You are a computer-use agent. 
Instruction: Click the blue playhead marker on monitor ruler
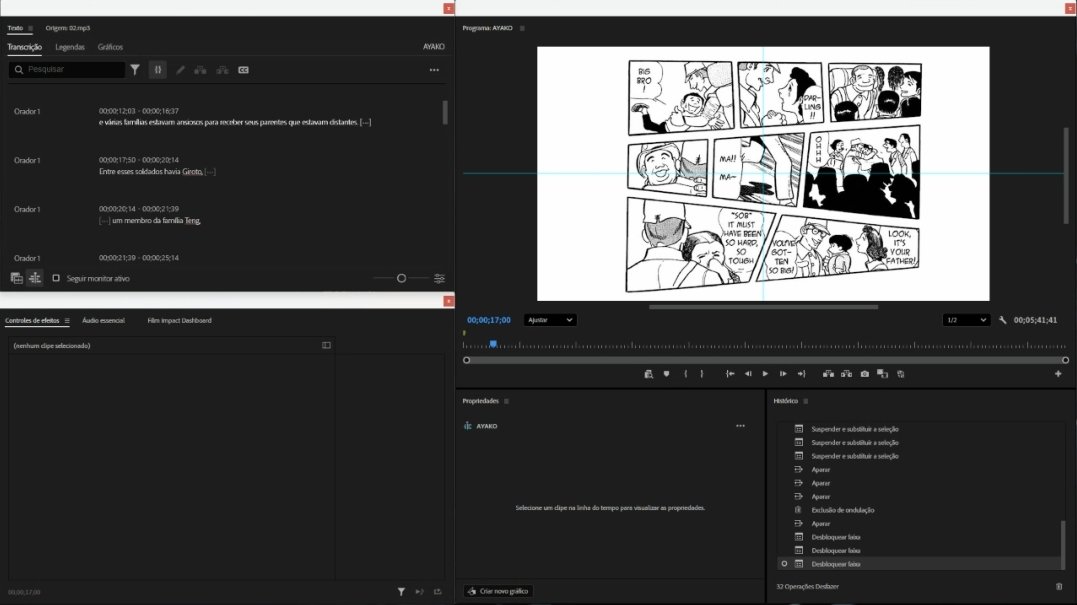[x=493, y=343]
